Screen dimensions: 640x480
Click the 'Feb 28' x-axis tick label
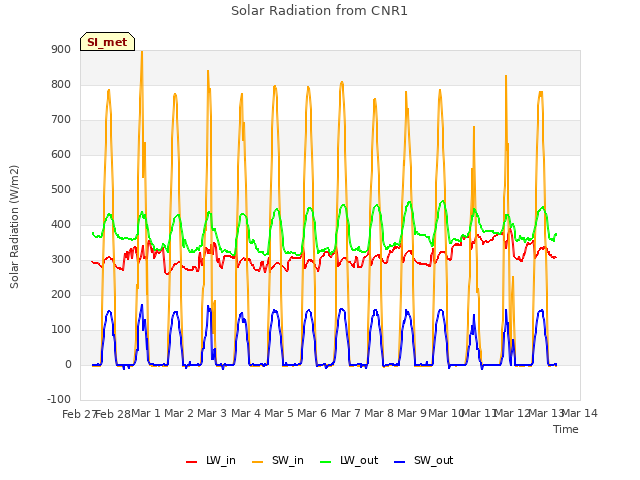(113, 414)
